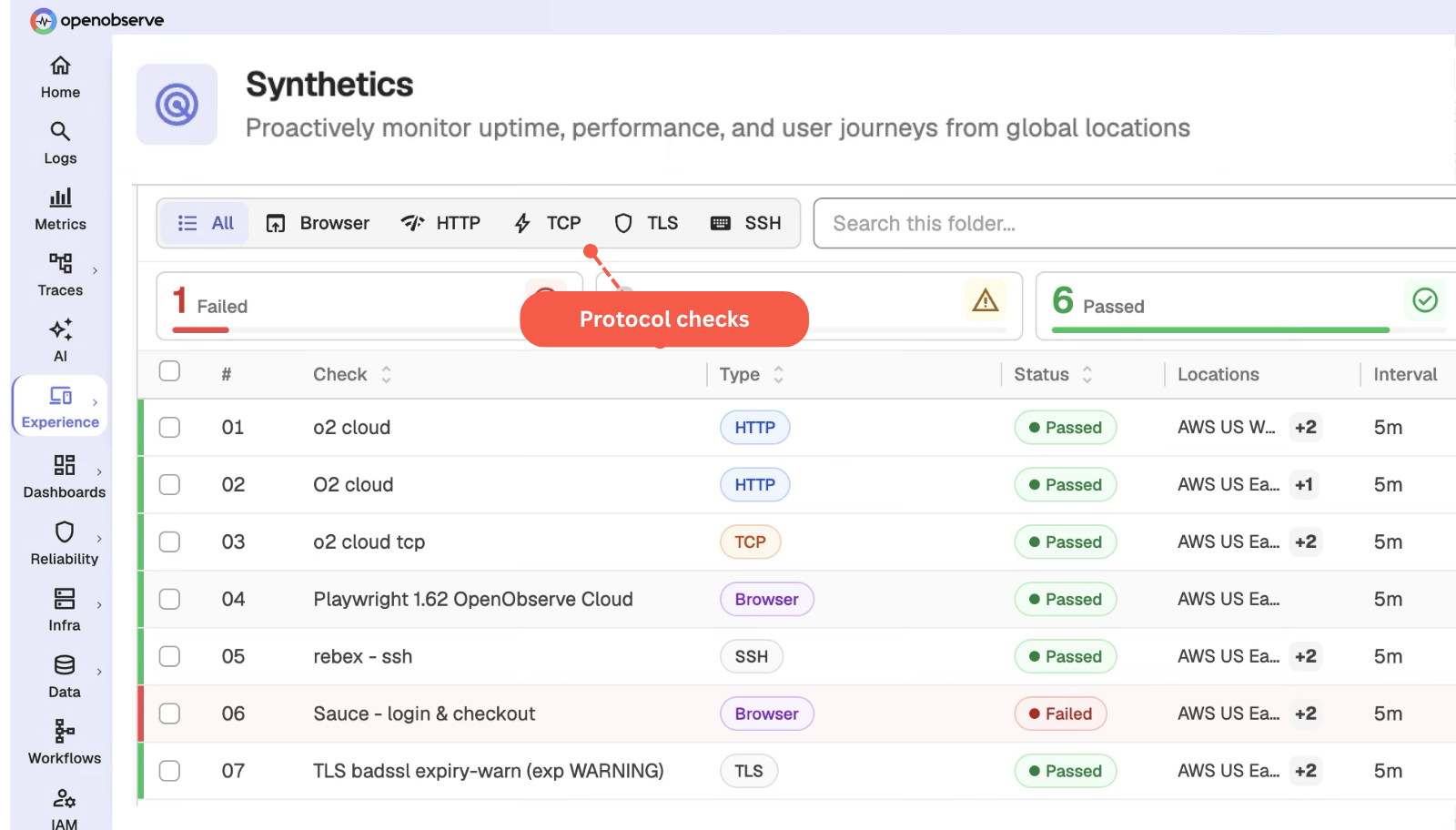Click the Failed status badge in row 06
Screen dimensions: 1456x830
tap(1060, 714)
